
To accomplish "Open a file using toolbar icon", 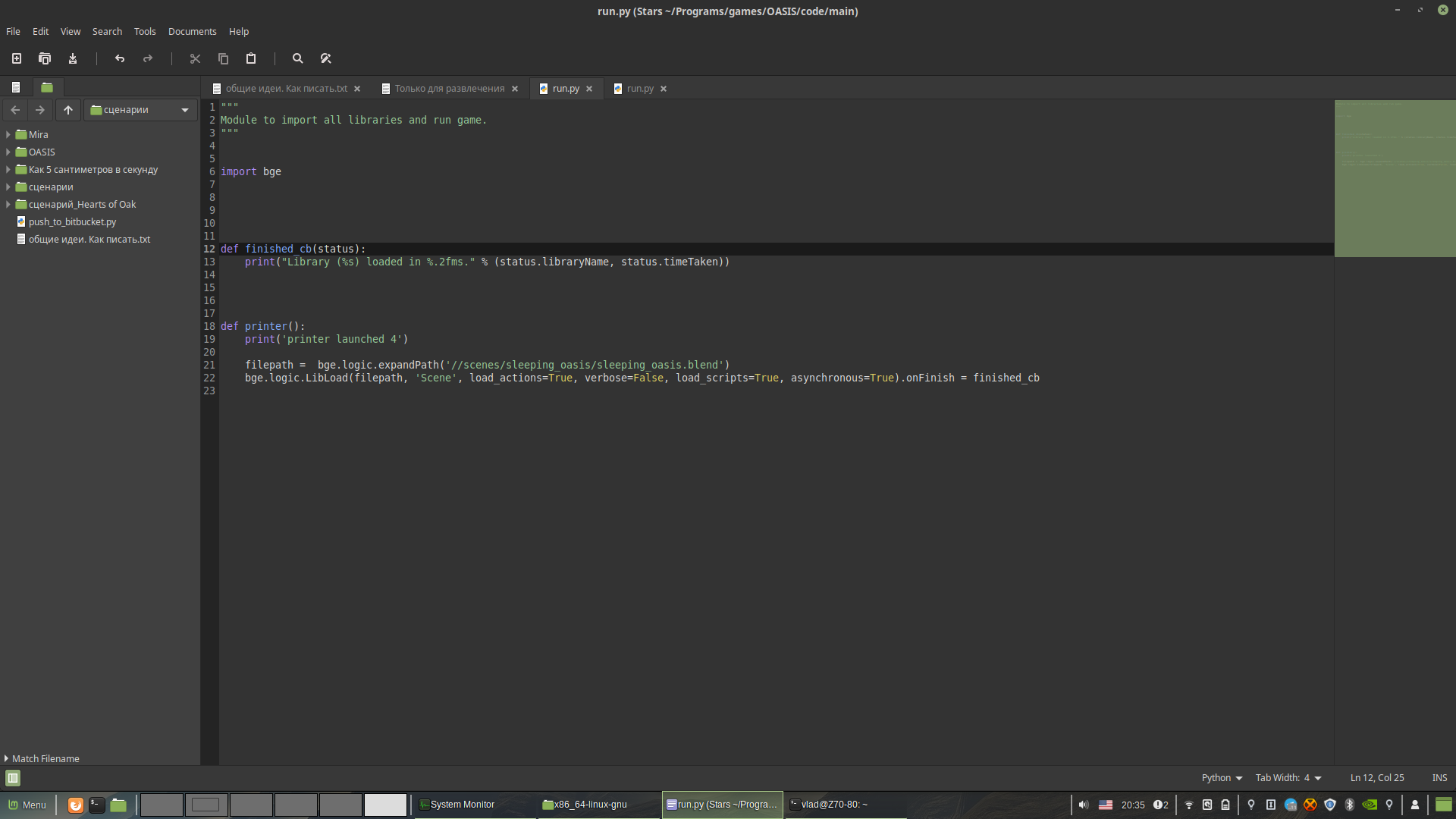I will coord(45,58).
